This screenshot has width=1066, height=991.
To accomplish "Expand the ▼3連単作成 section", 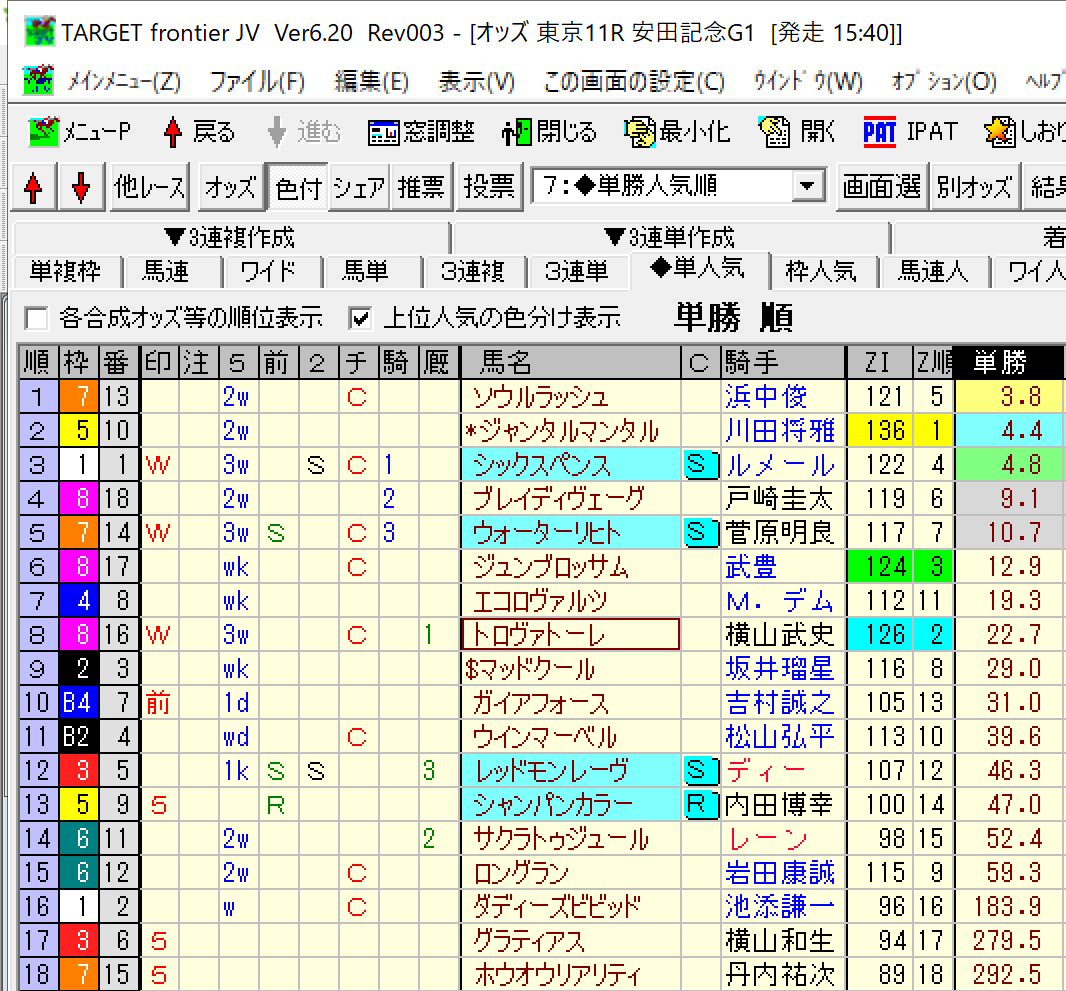I will tap(670, 238).
